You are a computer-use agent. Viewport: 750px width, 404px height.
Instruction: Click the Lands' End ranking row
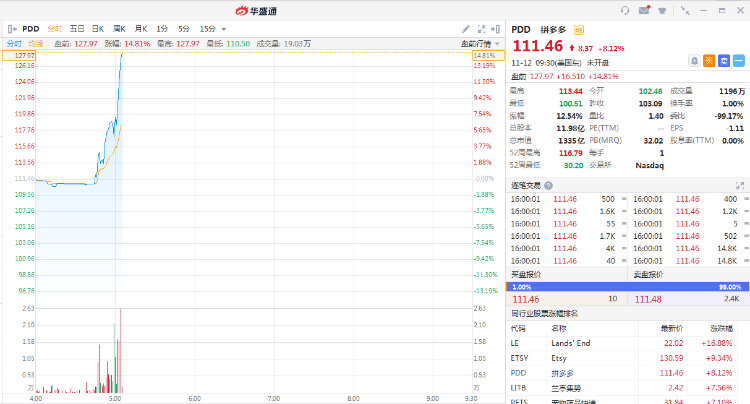coord(570,343)
